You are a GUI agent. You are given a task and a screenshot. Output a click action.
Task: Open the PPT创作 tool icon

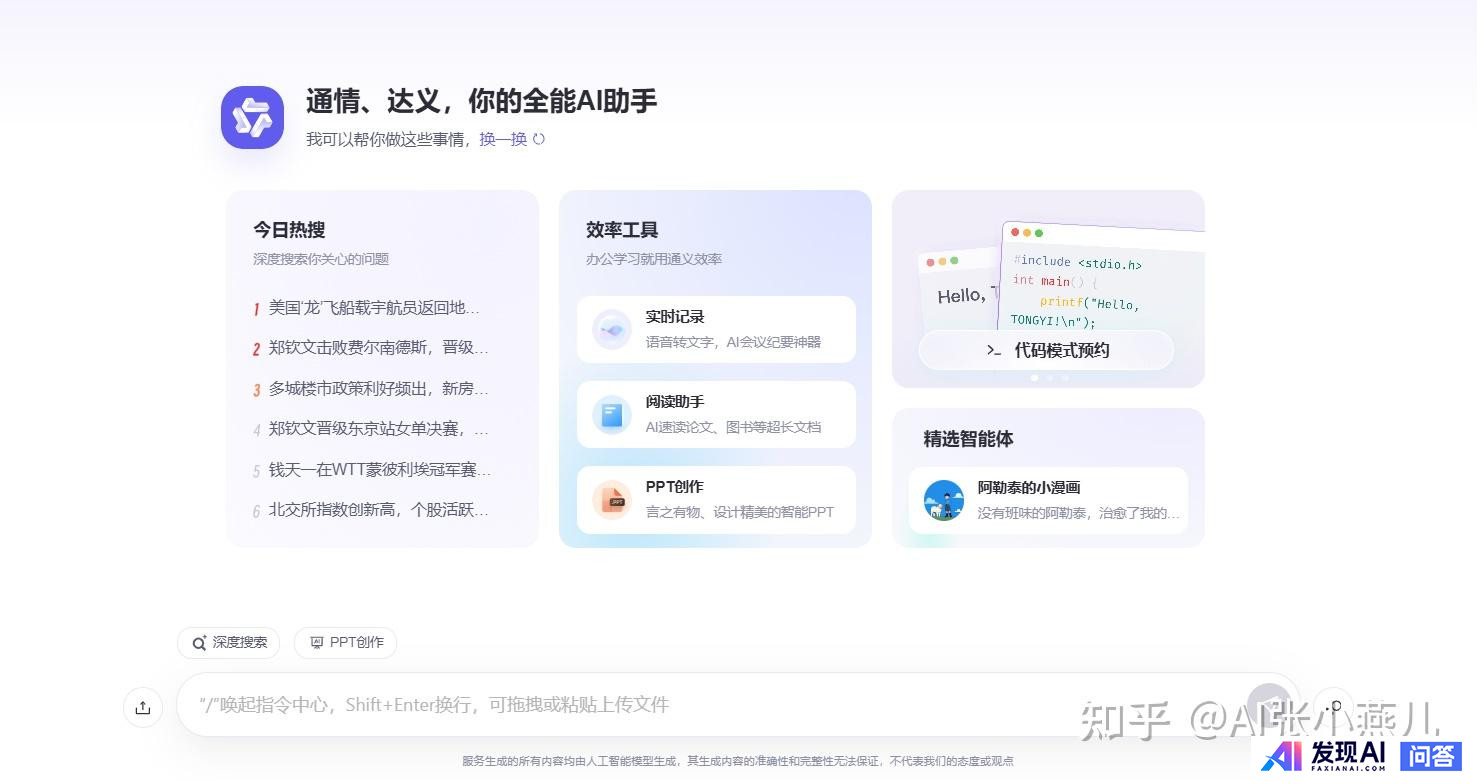tap(611, 499)
